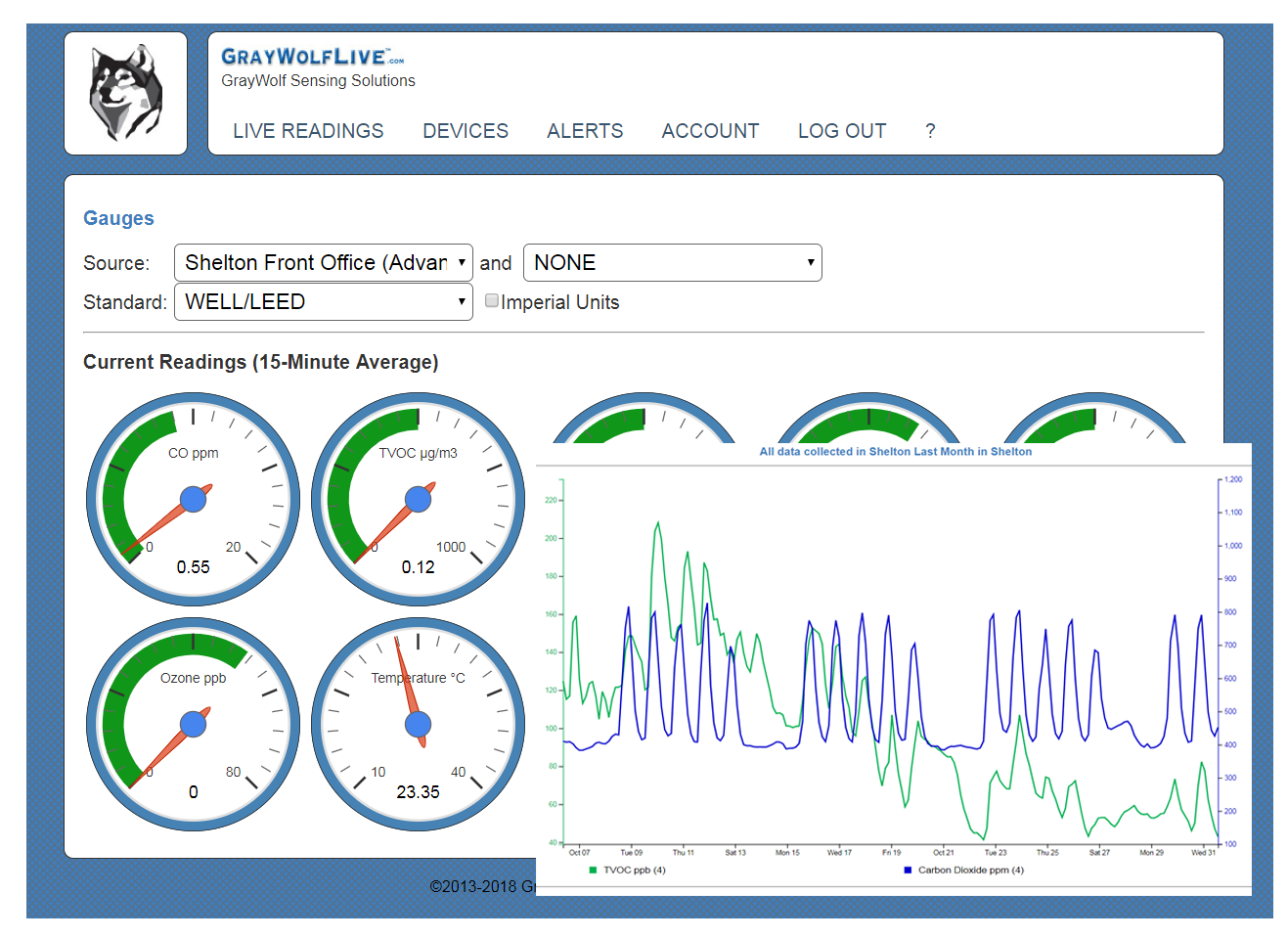Image resolution: width=1288 pixels, height=939 pixels.
Task: Click the TVOC µg/m3 gauge
Action: (x=419, y=500)
